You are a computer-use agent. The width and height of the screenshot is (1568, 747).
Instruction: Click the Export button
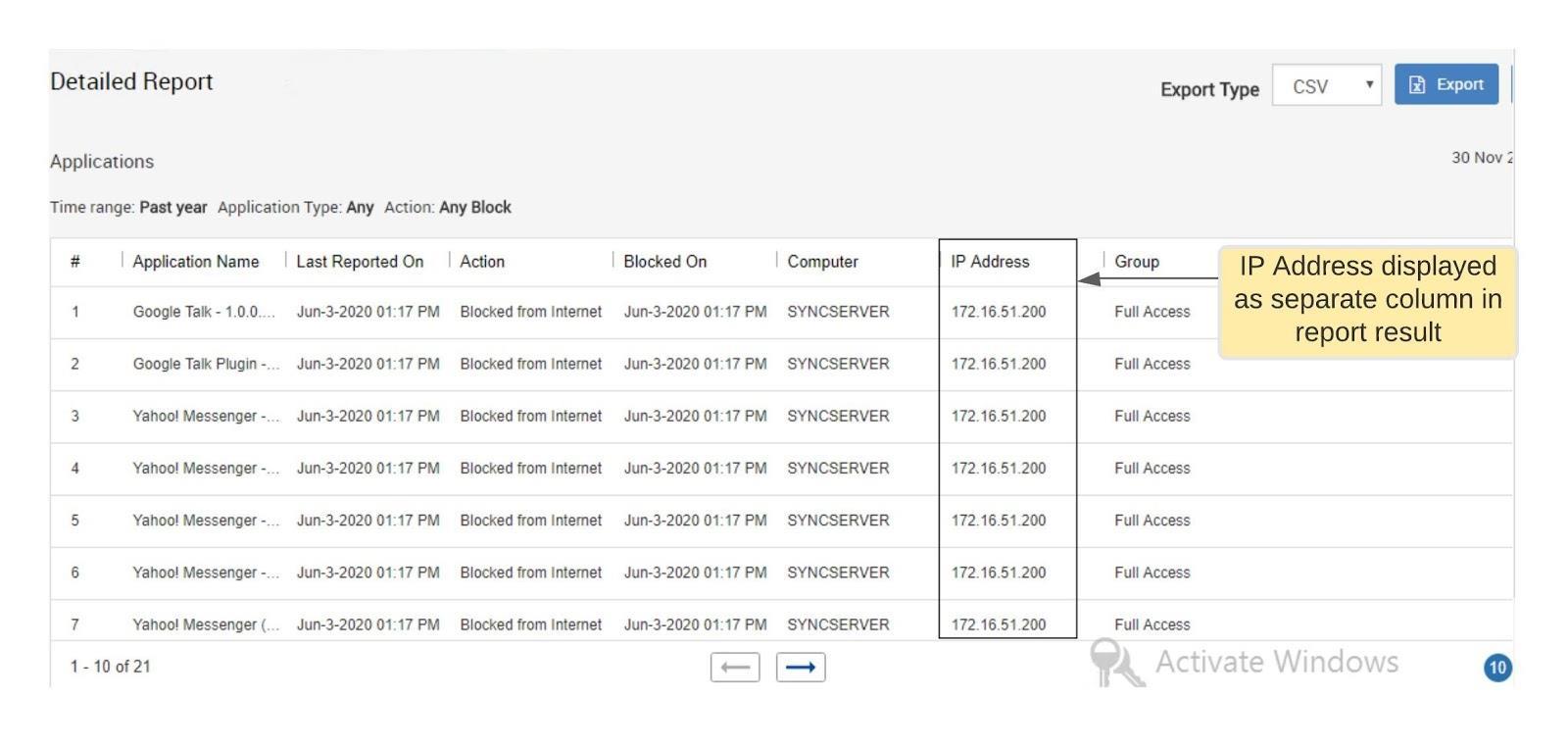tap(1446, 84)
